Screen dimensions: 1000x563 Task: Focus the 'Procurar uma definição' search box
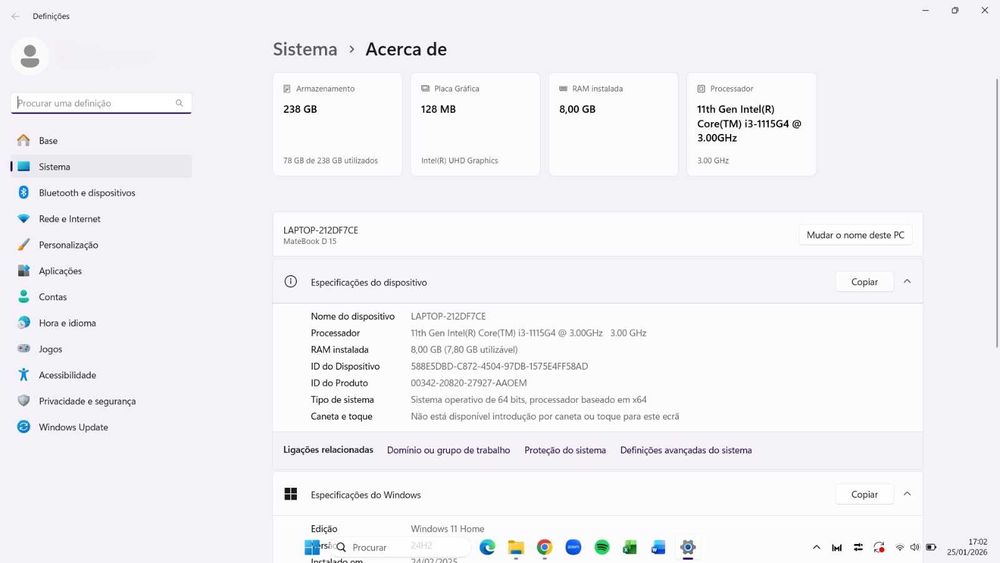tap(101, 103)
